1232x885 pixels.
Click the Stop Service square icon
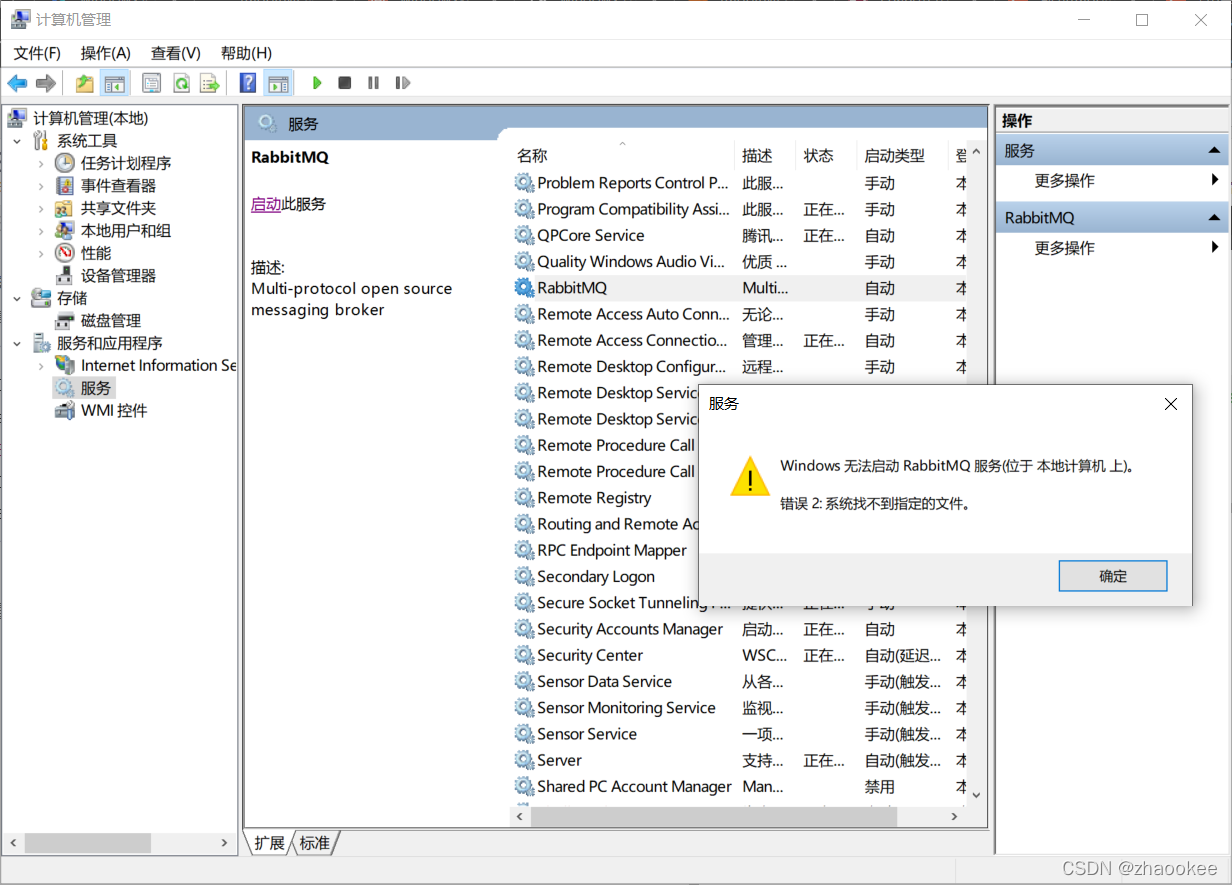[345, 83]
